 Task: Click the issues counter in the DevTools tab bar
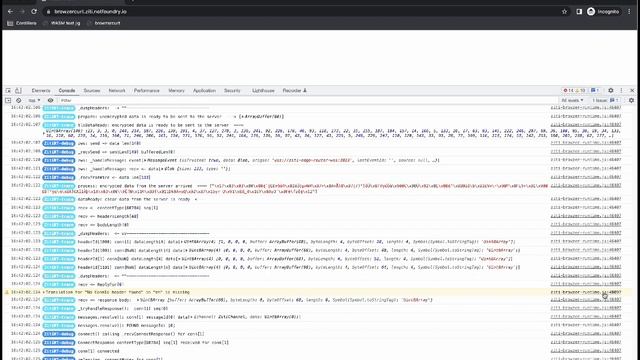pyautogui.click(x=595, y=91)
